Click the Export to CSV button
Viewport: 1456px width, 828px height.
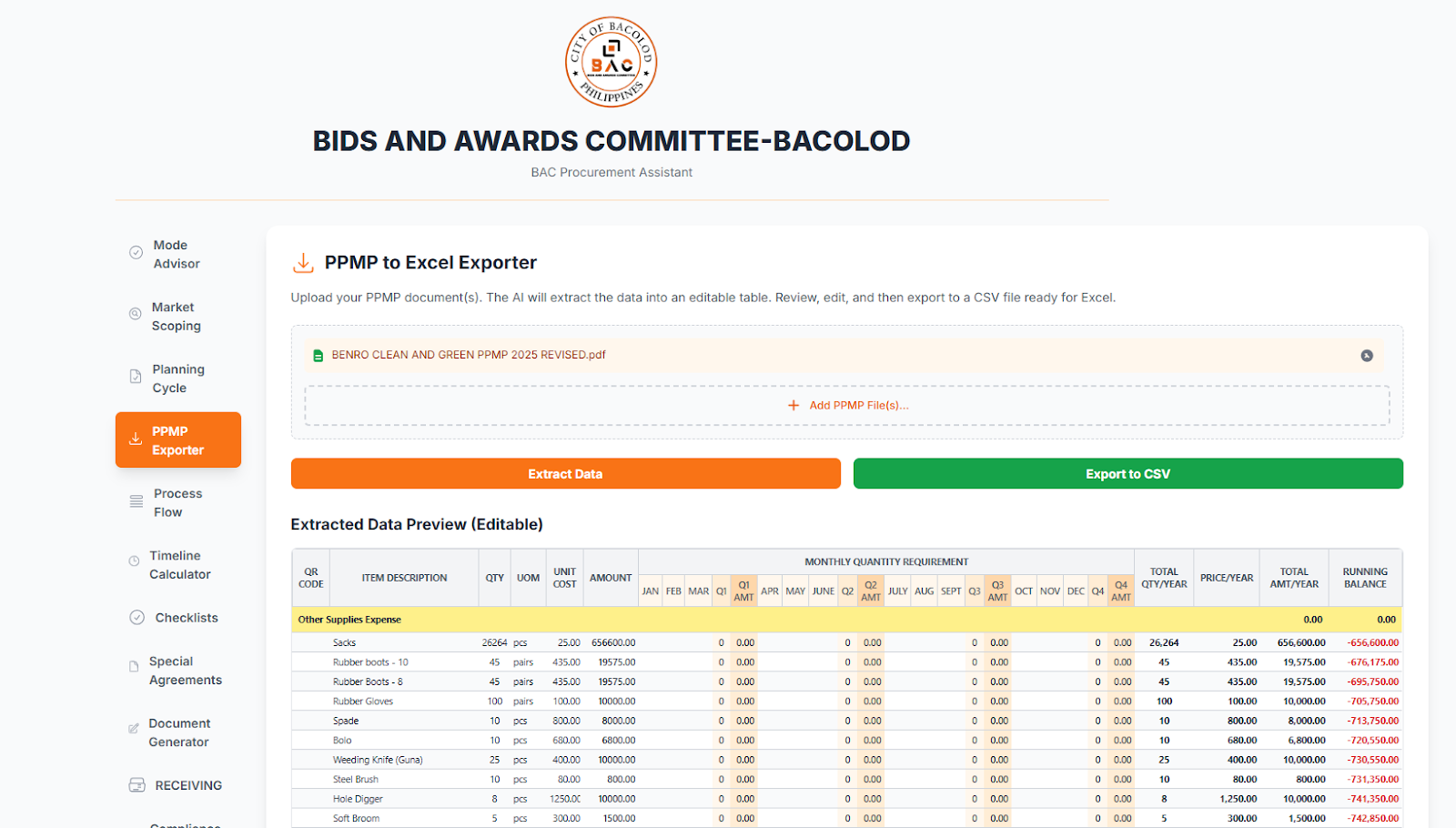click(x=1127, y=474)
